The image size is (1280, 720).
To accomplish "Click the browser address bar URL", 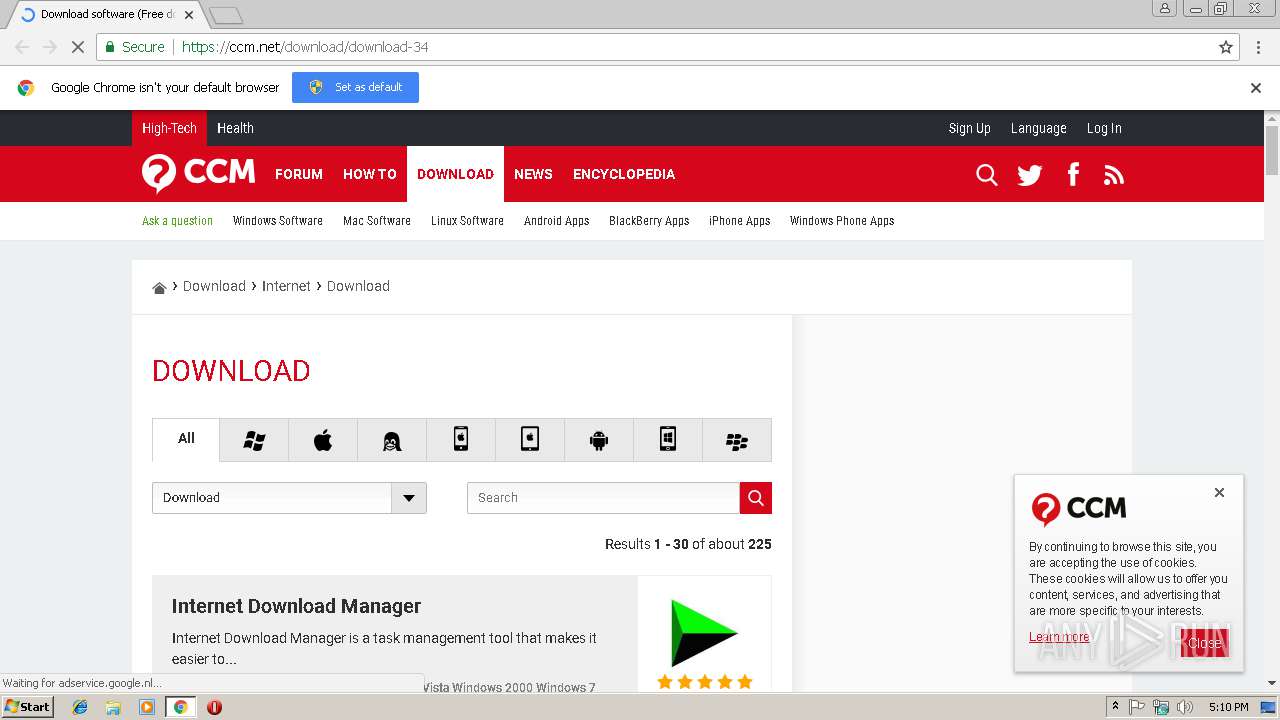I will [305, 47].
